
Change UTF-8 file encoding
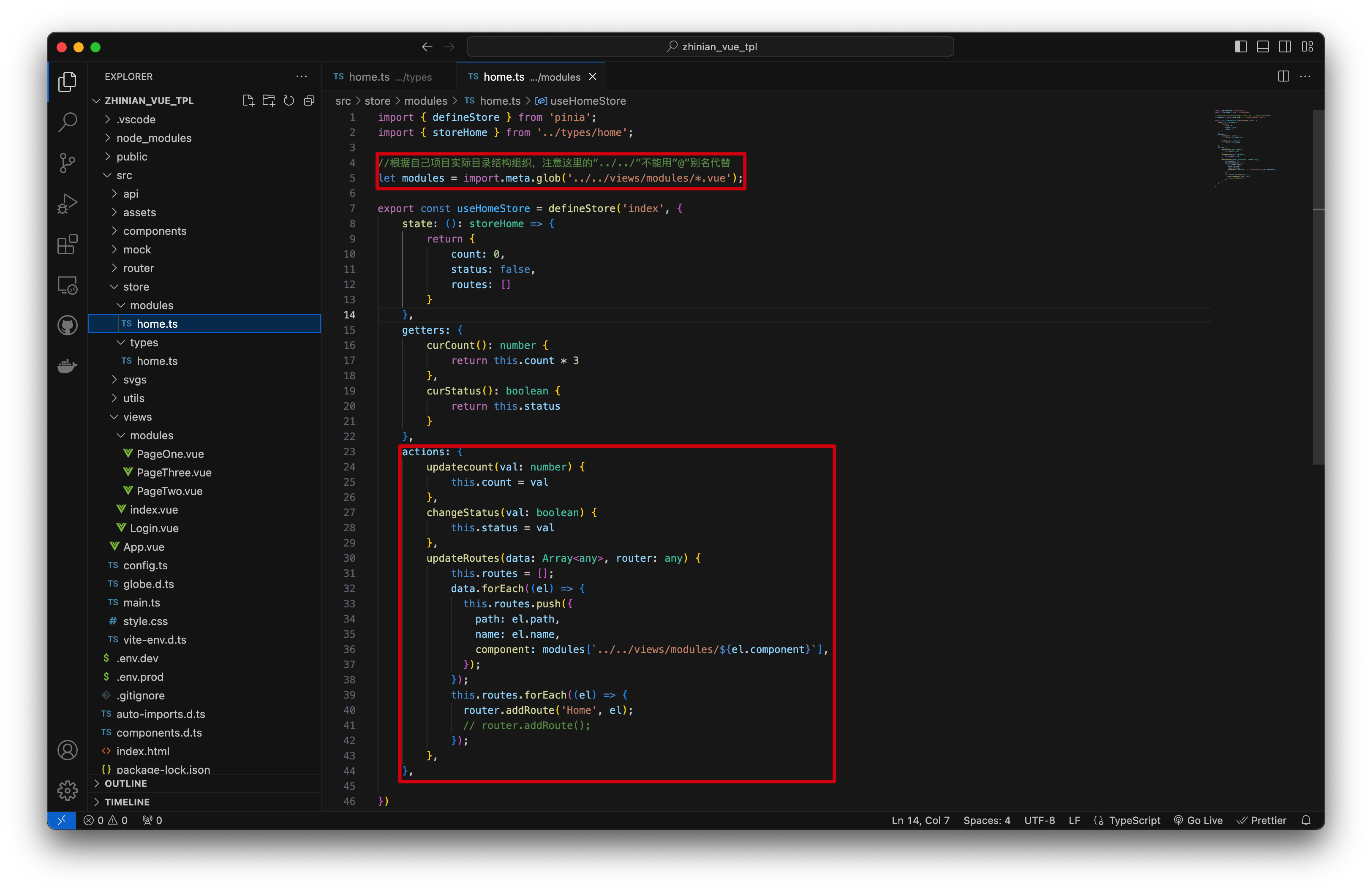(1040, 820)
